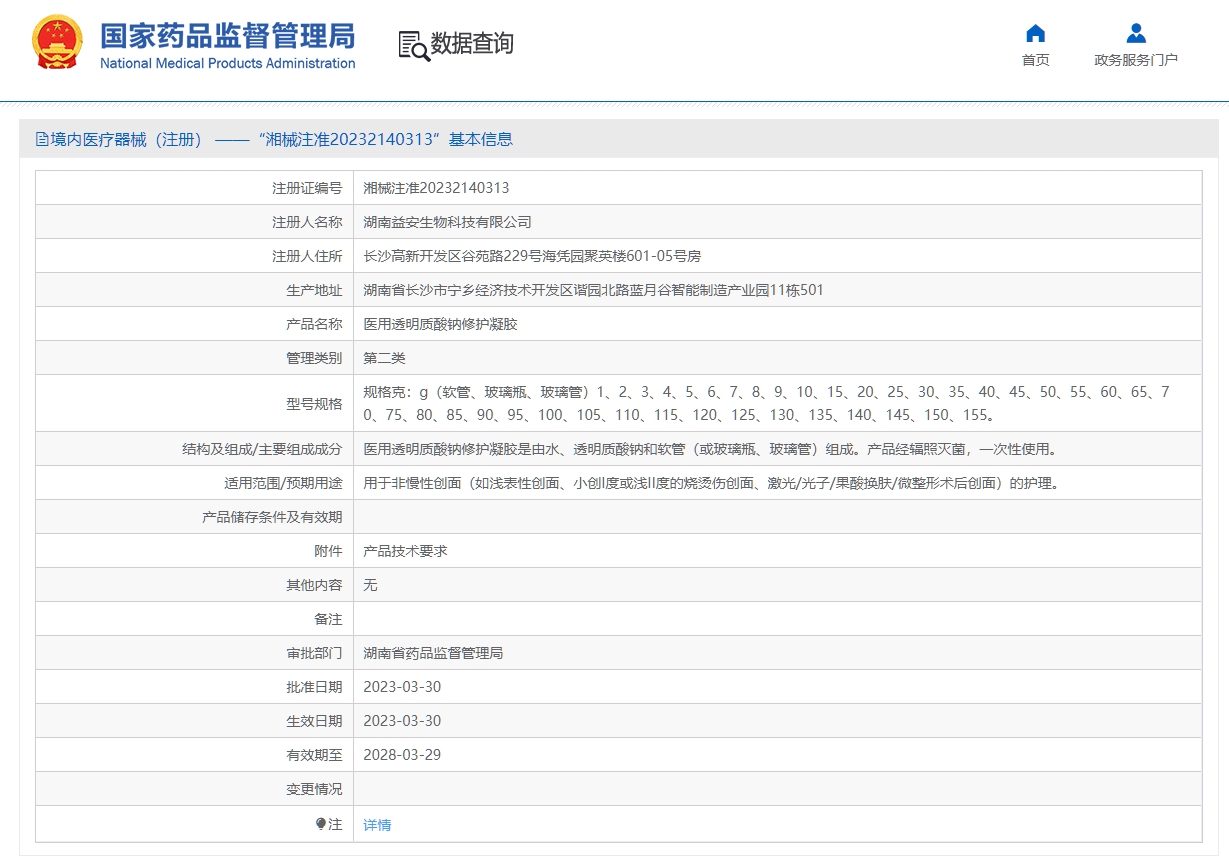Click product name 医用透明质酸钠修护凝胶
Screen dimensions: 1229x865
(440, 324)
